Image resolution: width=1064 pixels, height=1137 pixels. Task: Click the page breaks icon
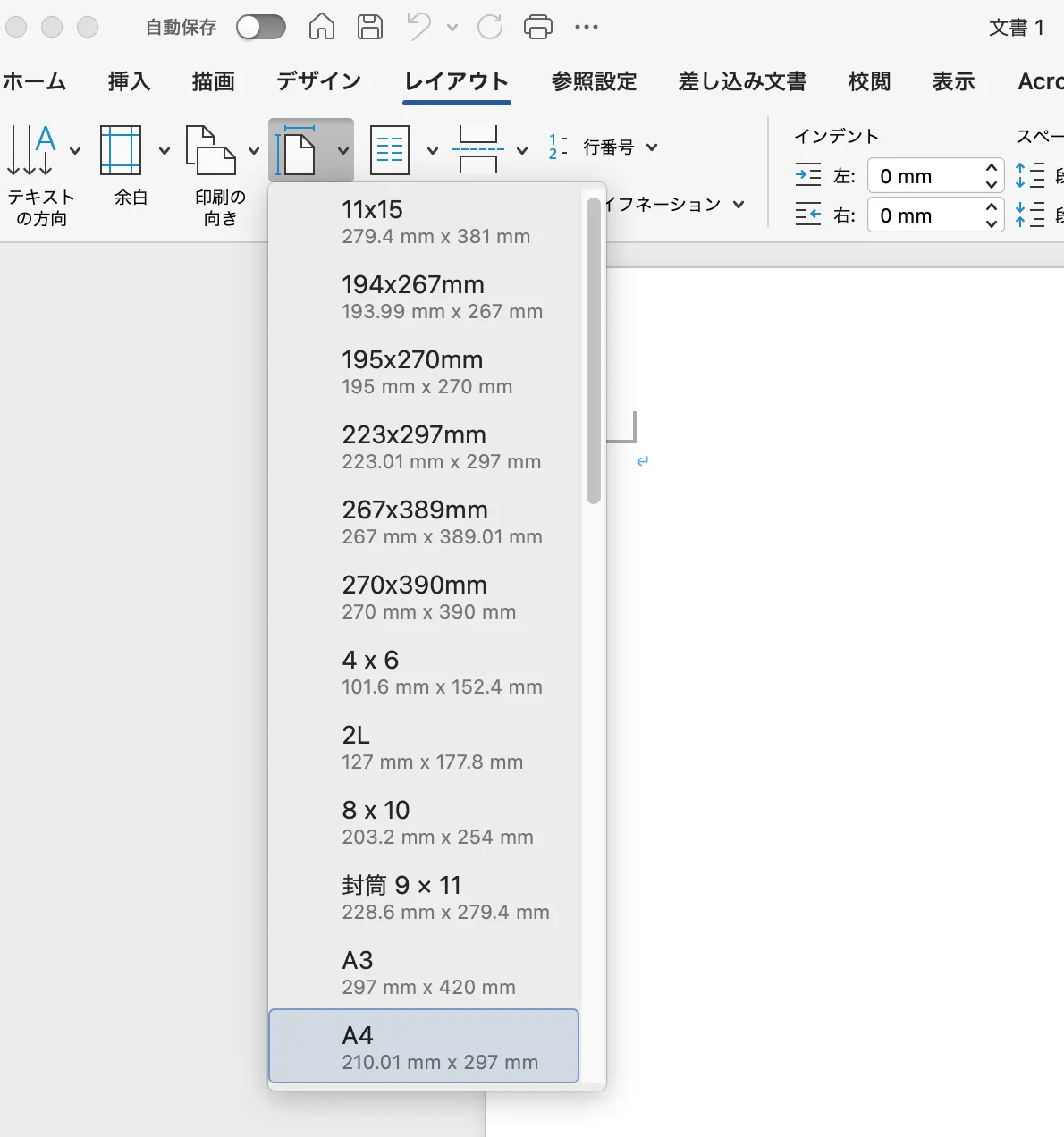[x=478, y=150]
